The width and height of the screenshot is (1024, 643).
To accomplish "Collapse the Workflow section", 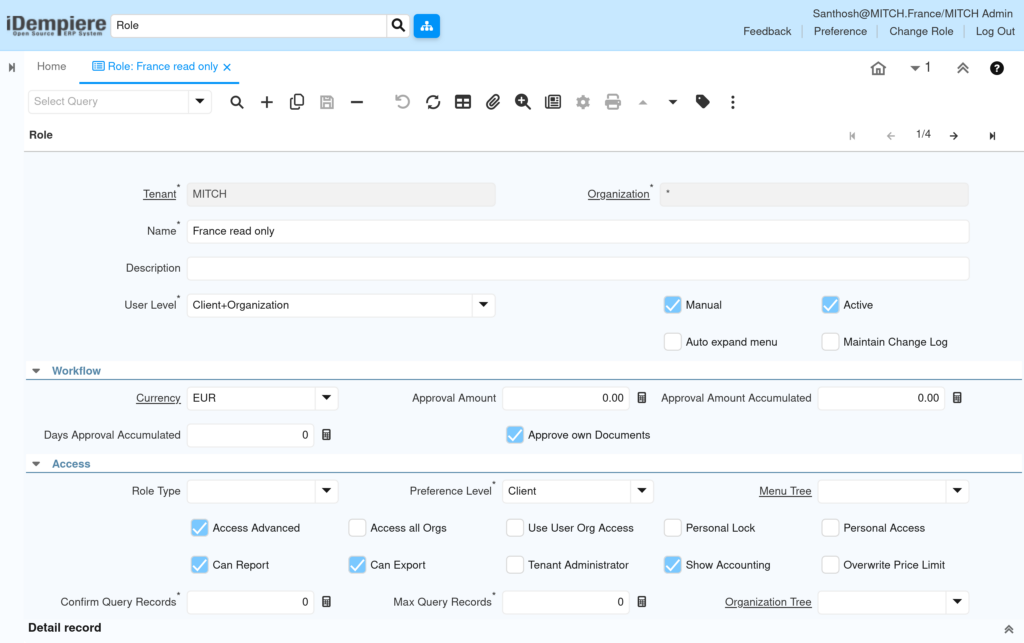I will pos(37,371).
